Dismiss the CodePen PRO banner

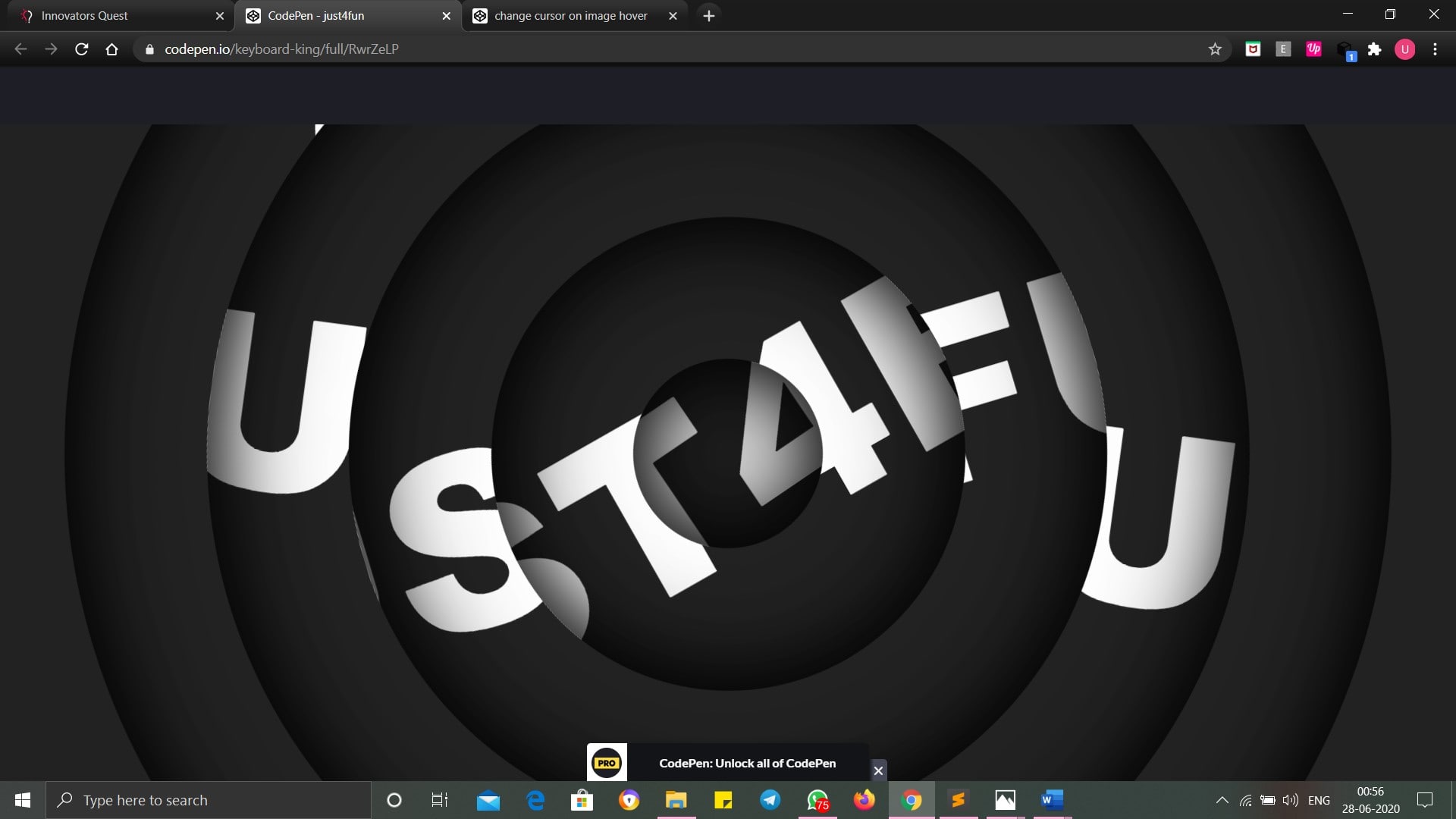pos(878,770)
